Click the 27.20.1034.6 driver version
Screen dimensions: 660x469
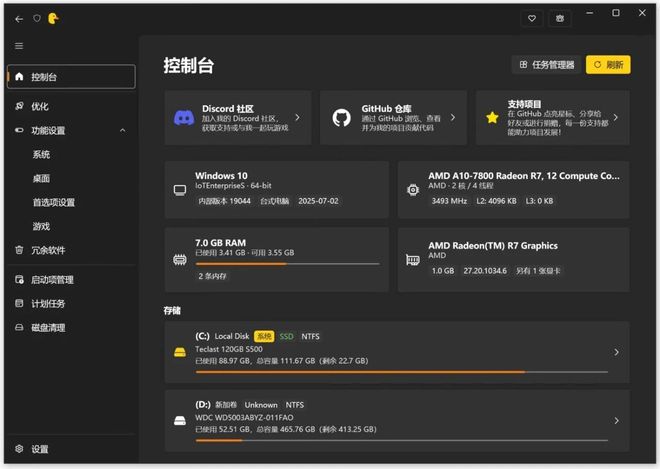[x=485, y=271]
